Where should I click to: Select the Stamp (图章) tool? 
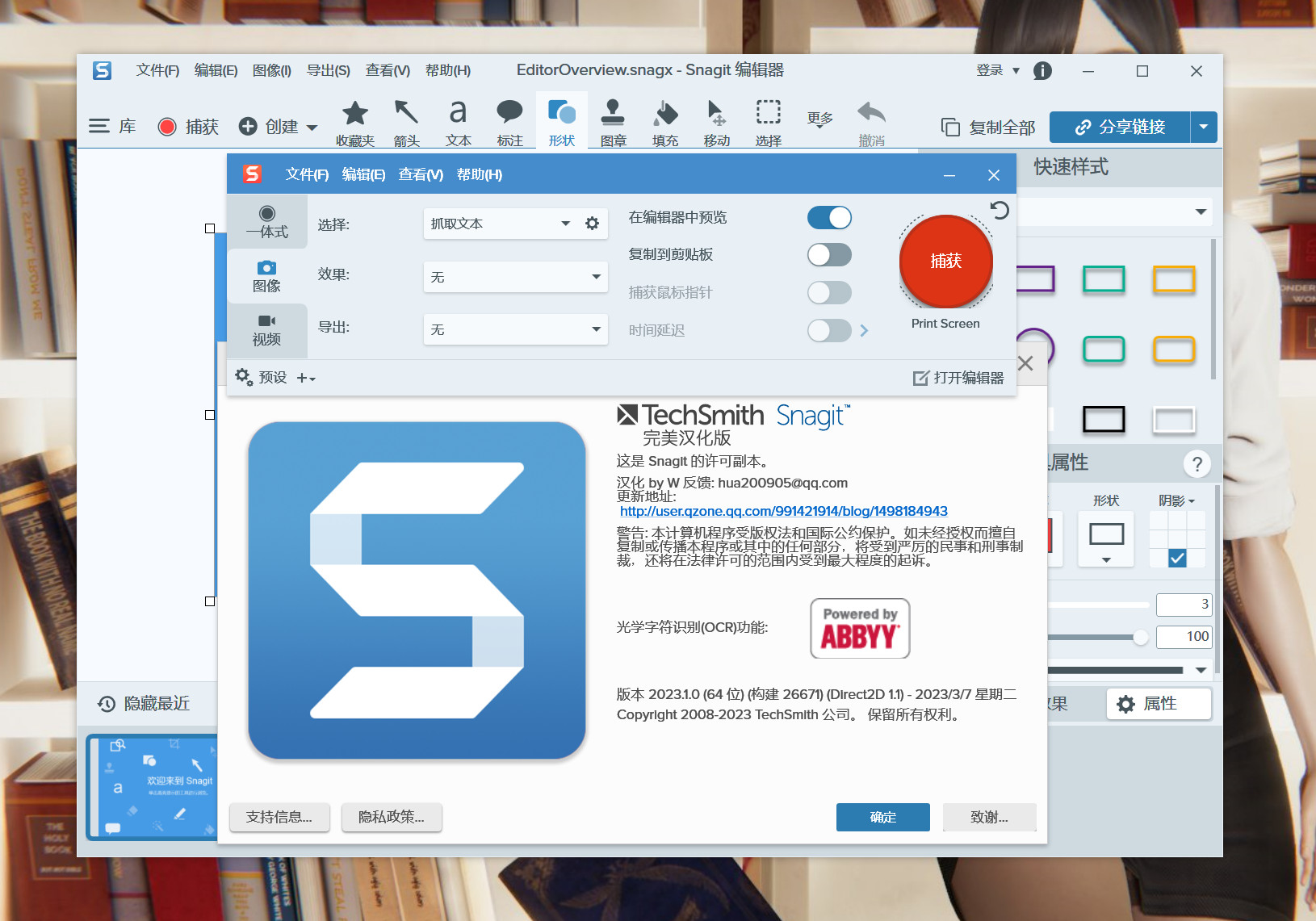tap(613, 123)
